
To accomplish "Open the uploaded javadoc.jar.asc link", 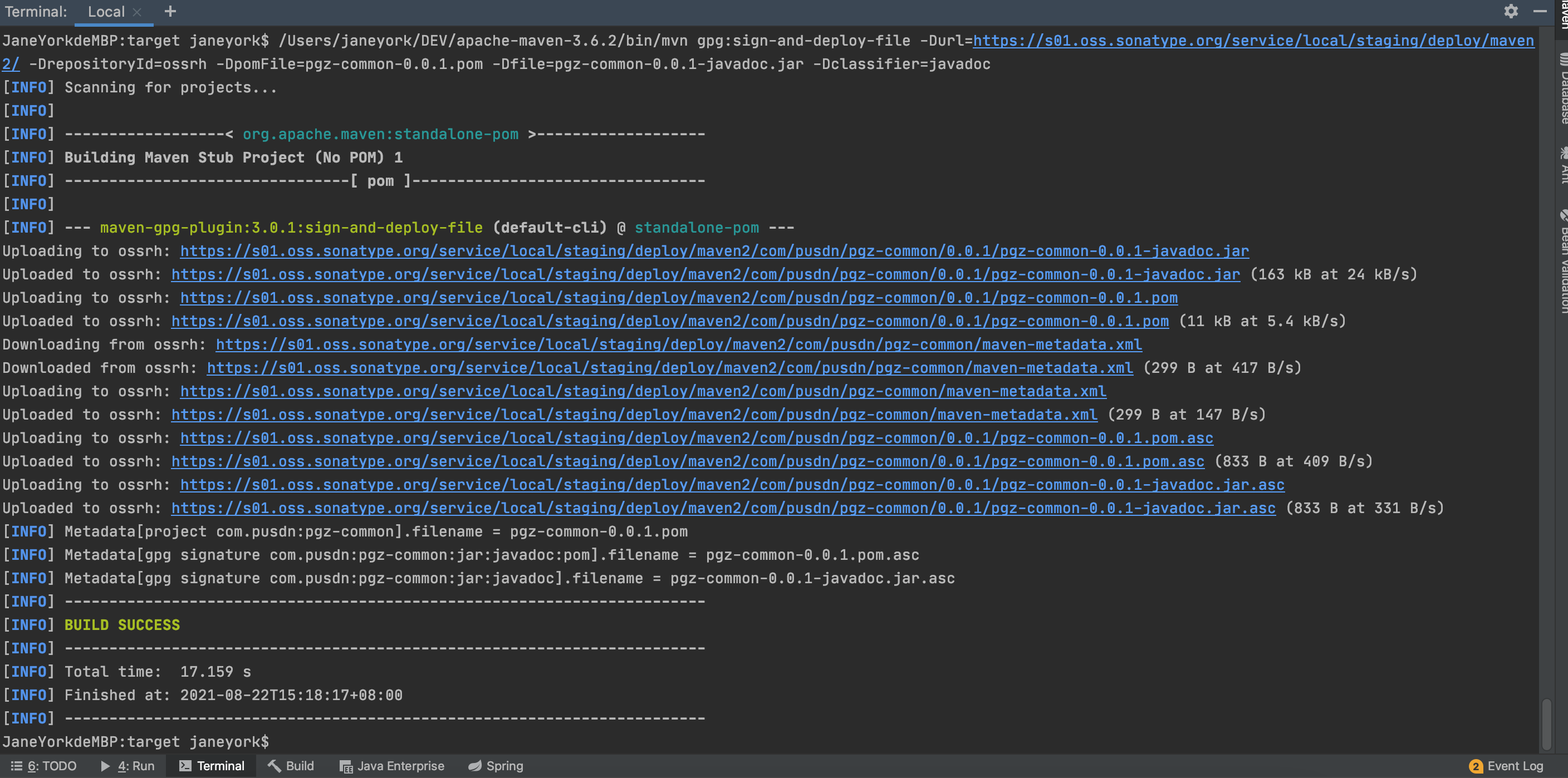I will 723,508.
